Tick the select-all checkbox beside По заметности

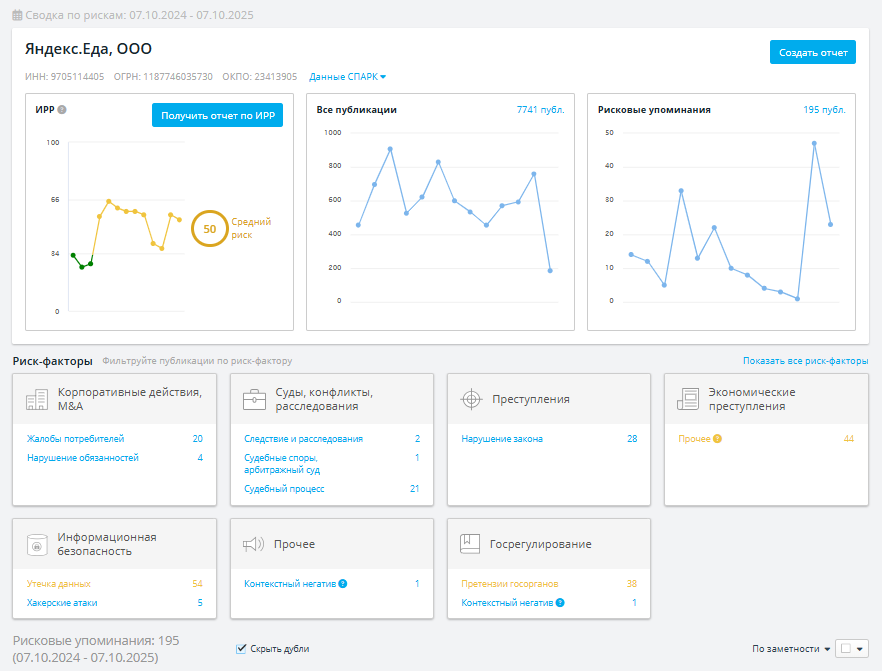pyautogui.click(x=845, y=649)
